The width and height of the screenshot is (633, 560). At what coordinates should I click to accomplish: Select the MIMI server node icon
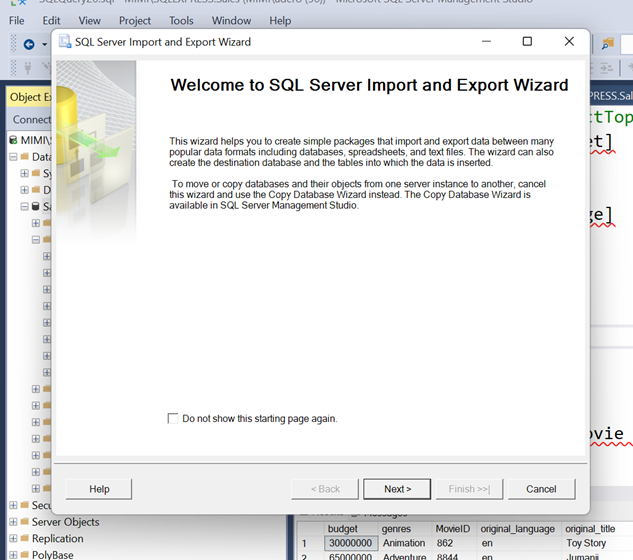click(x=13, y=140)
